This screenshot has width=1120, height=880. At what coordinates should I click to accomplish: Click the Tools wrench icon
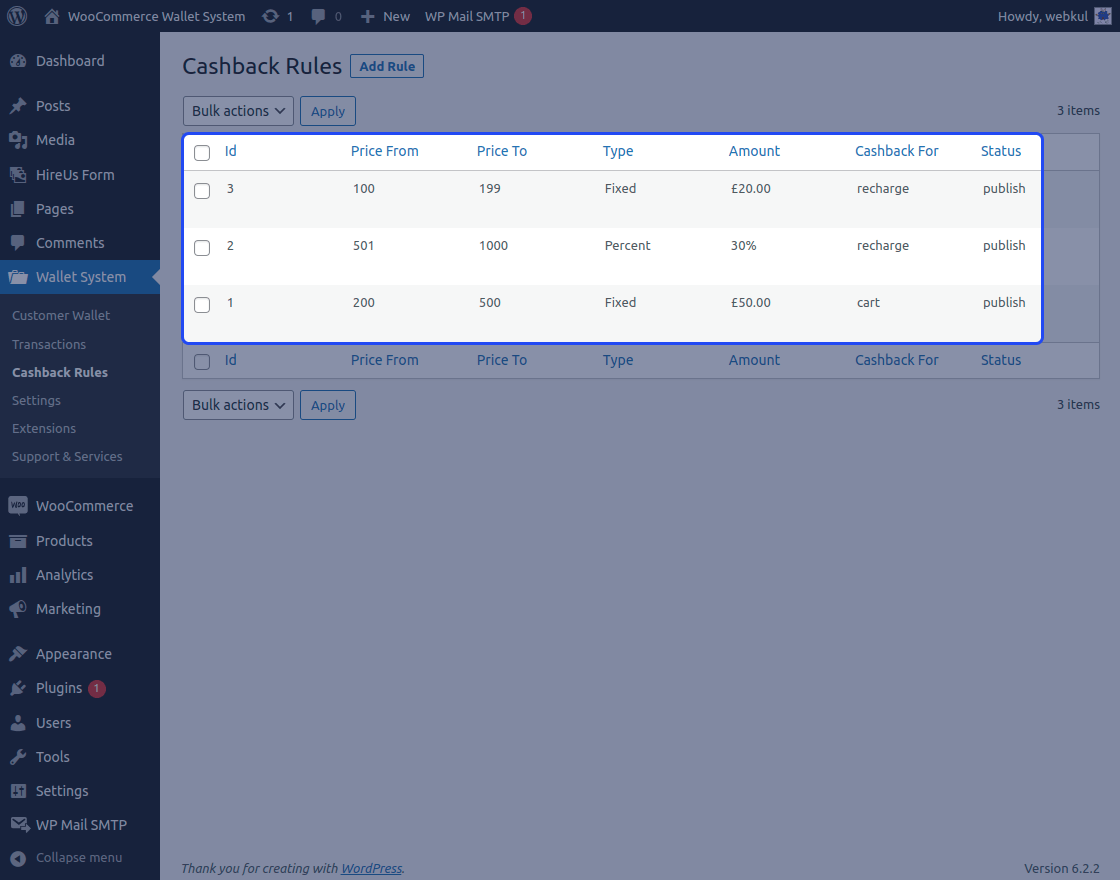click(19, 757)
